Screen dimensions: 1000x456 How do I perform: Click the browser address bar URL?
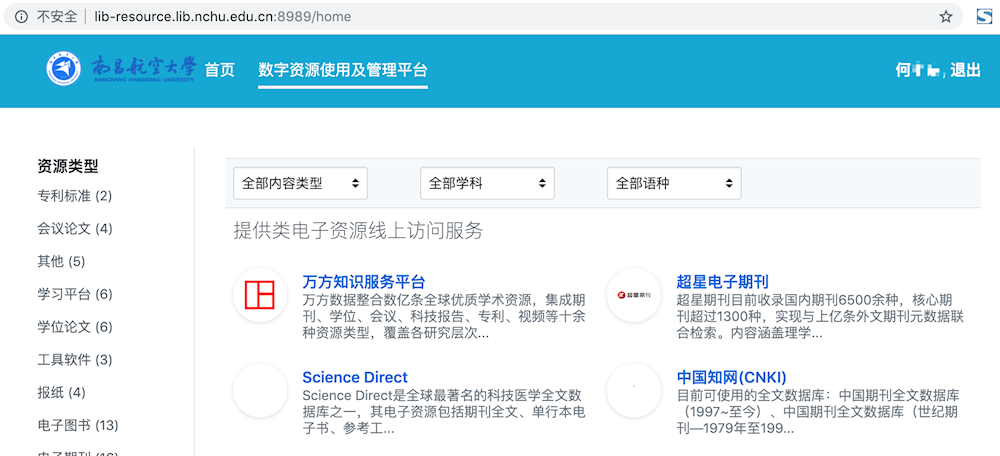click(x=223, y=17)
